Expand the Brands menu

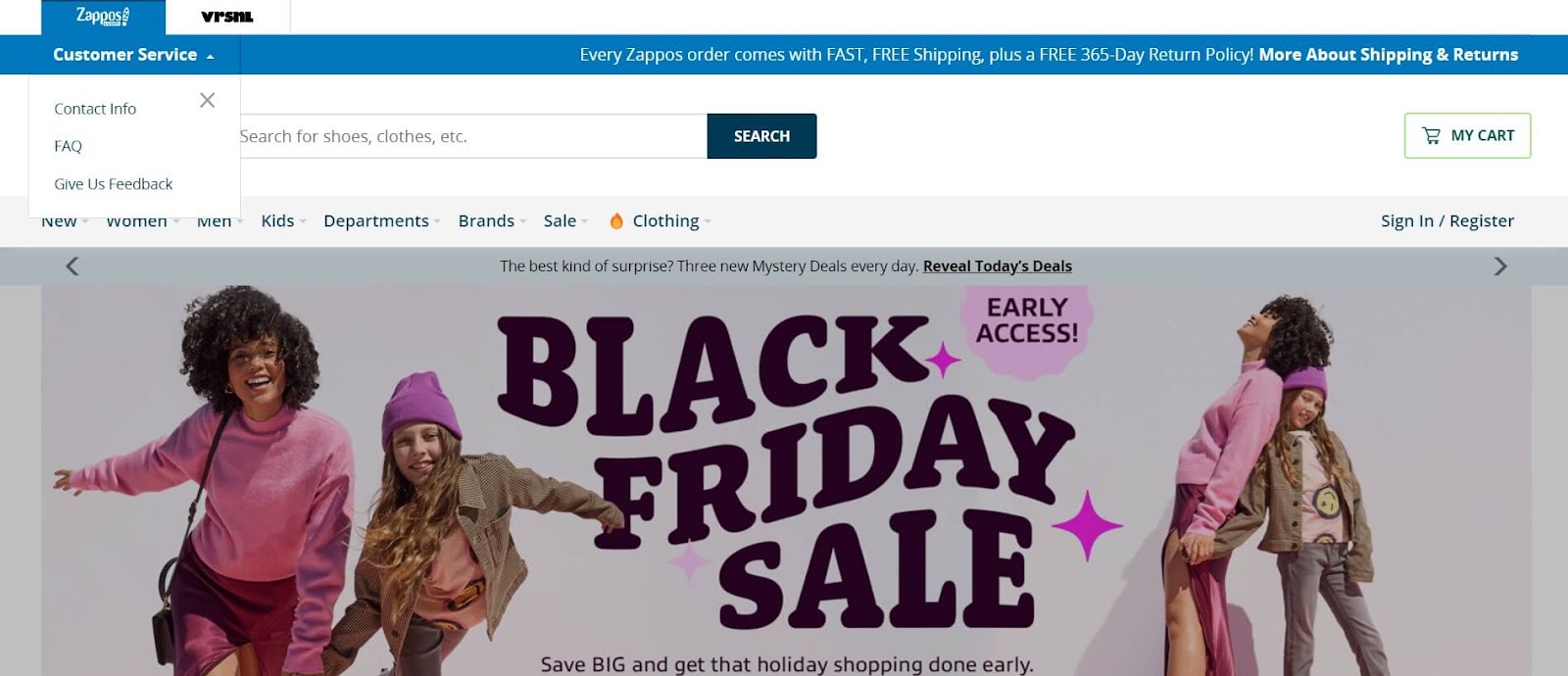coord(492,221)
